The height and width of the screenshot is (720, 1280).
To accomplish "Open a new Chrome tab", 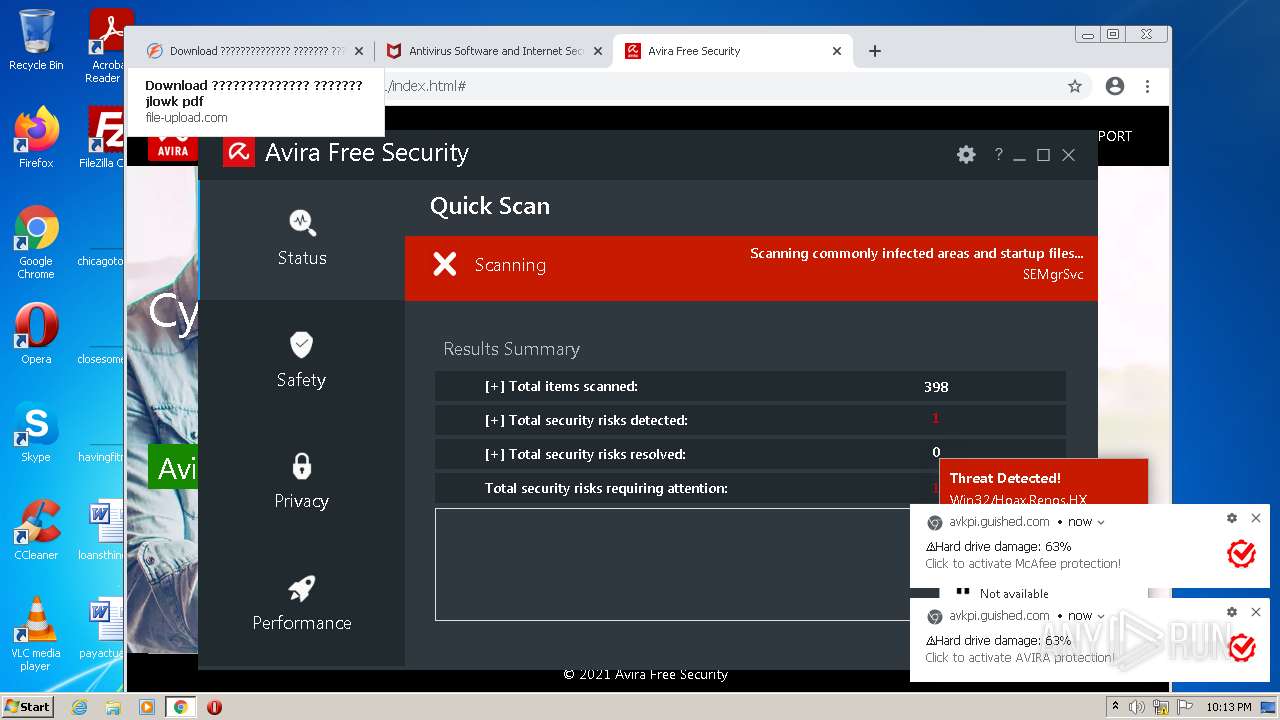I will click(x=875, y=51).
